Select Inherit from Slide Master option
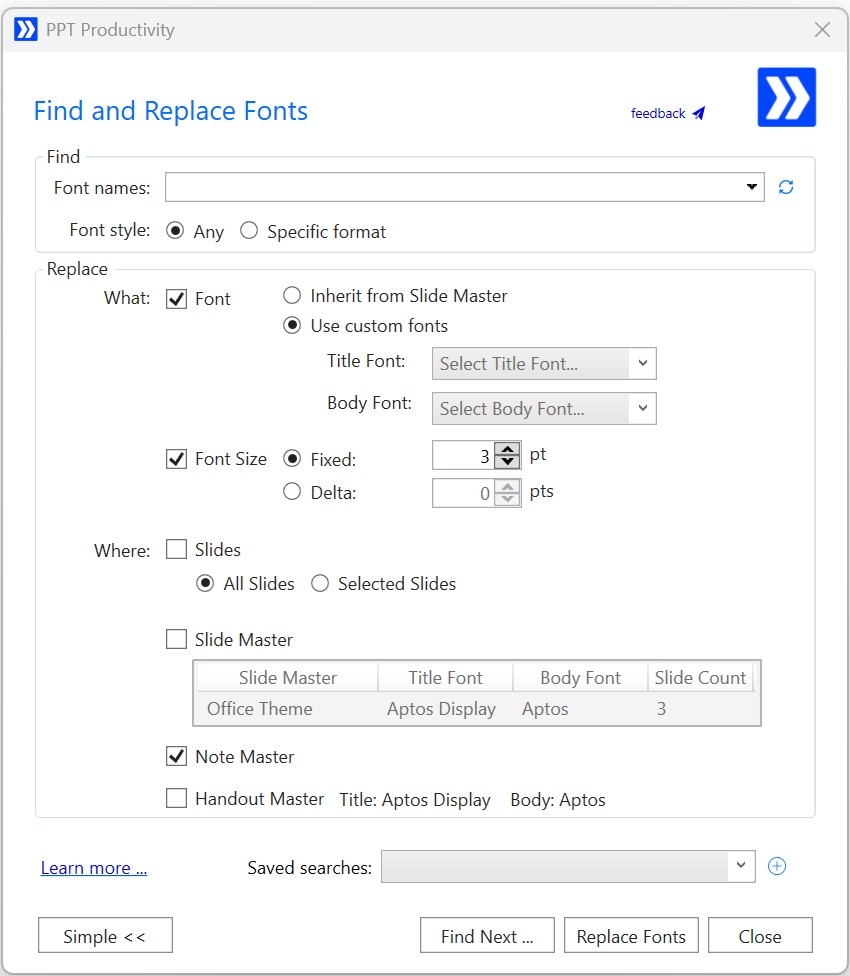 click(292, 295)
